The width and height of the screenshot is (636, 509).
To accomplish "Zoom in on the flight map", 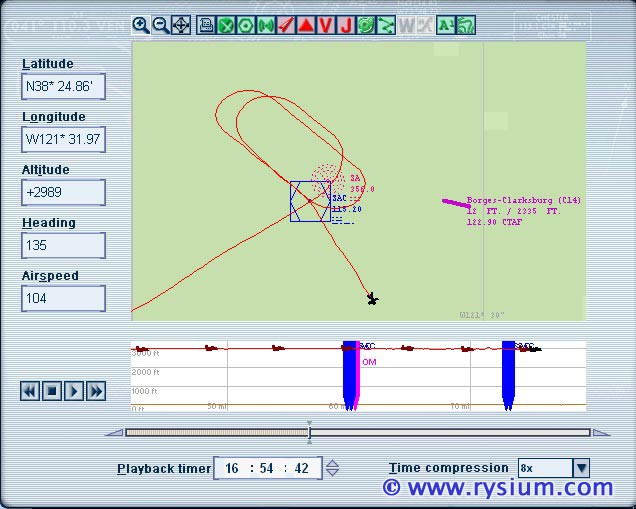I will click(141, 25).
